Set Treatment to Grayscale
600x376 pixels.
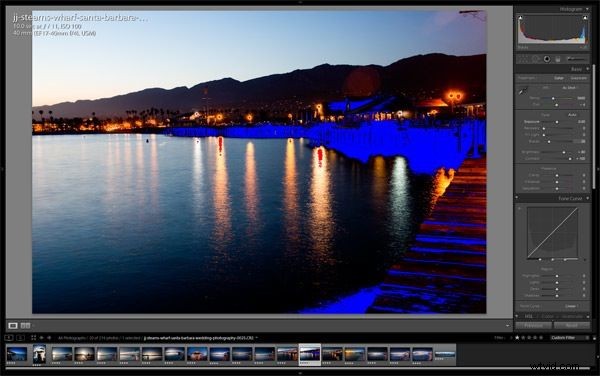tap(579, 78)
